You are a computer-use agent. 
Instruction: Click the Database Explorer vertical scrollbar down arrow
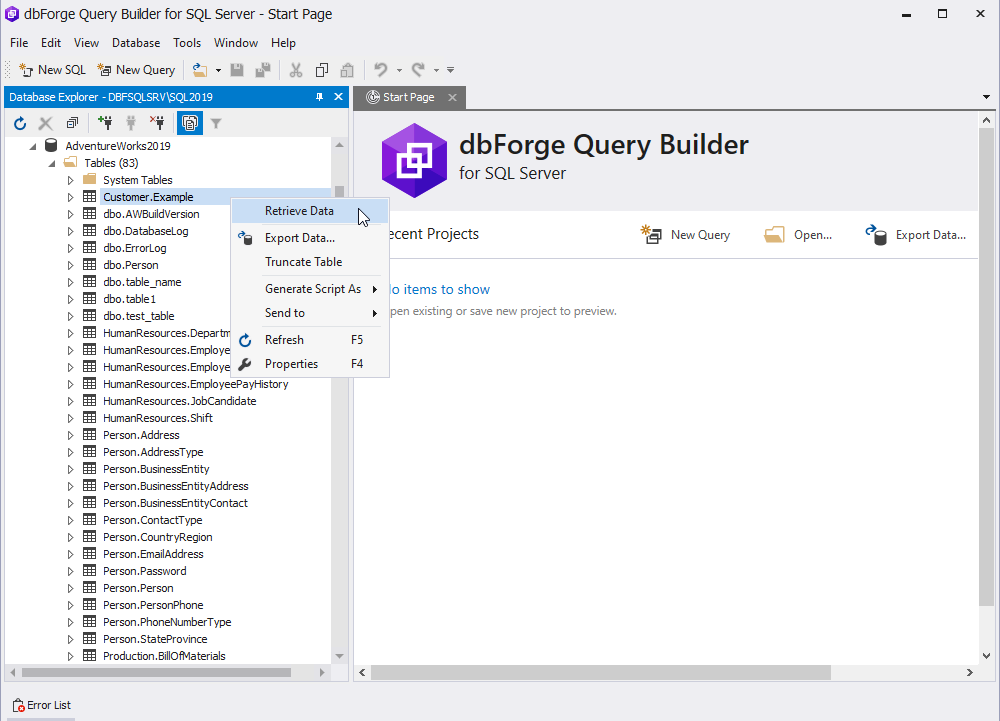339,656
